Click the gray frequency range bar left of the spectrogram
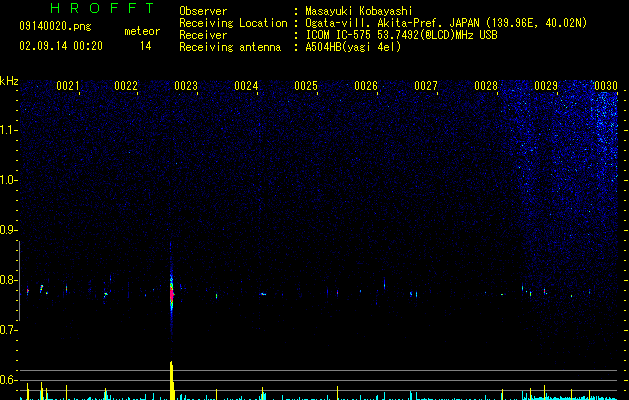Image resolution: width=629 pixels, height=400 pixels. [x=19, y=281]
